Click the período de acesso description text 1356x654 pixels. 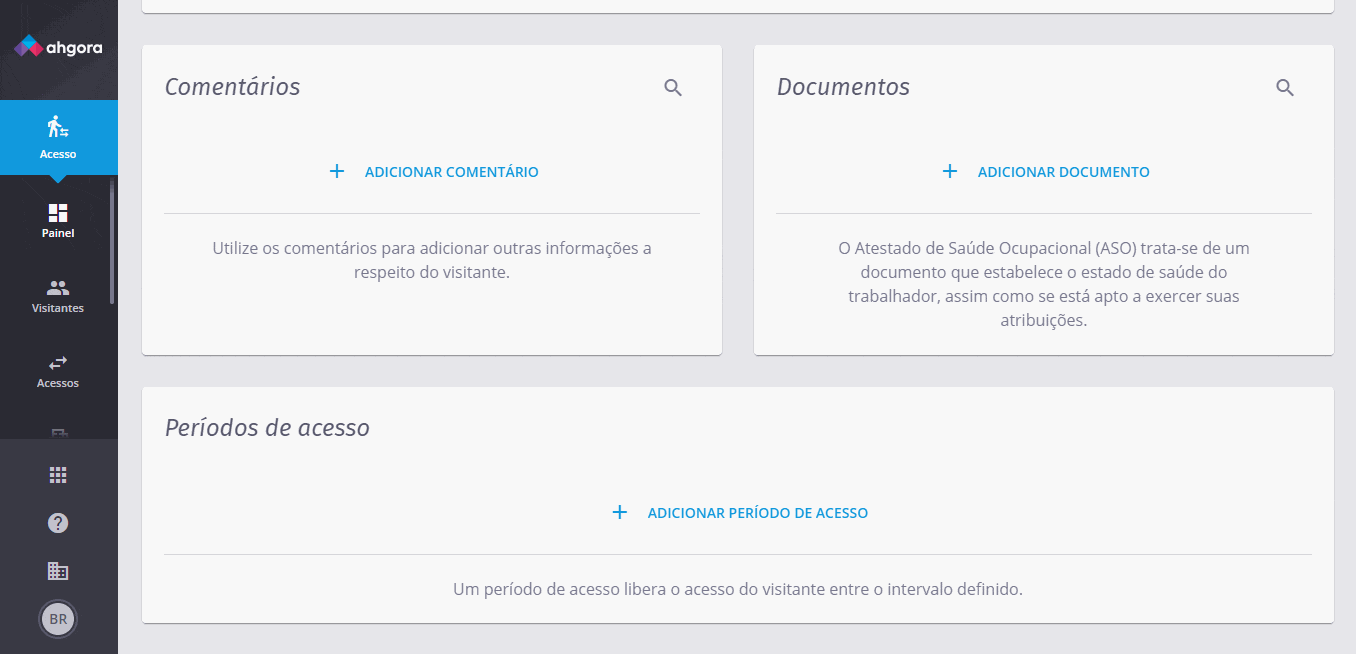738,589
